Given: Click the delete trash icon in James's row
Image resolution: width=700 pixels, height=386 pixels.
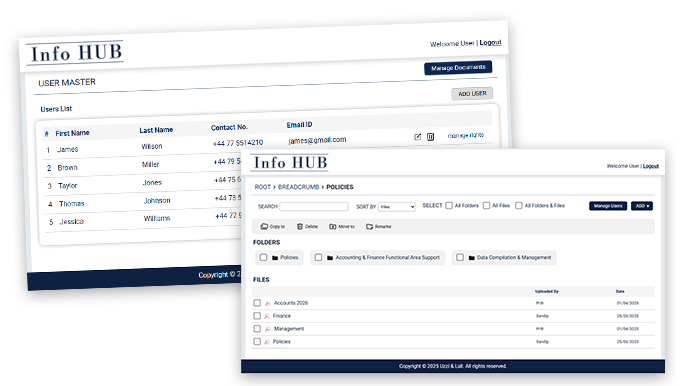Looking at the screenshot, I should 430,137.
